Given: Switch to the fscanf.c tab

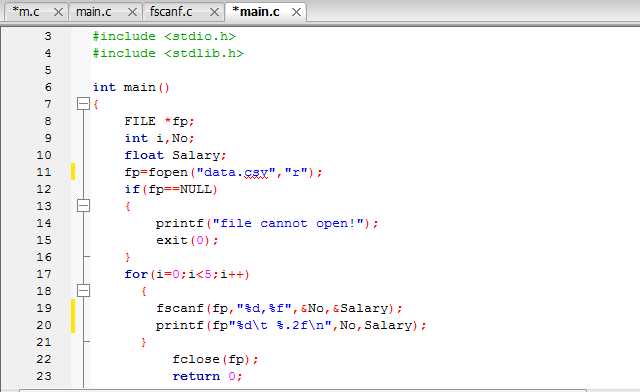Looking at the screenshot, I should pyautogui.click(x=171, y=12).
